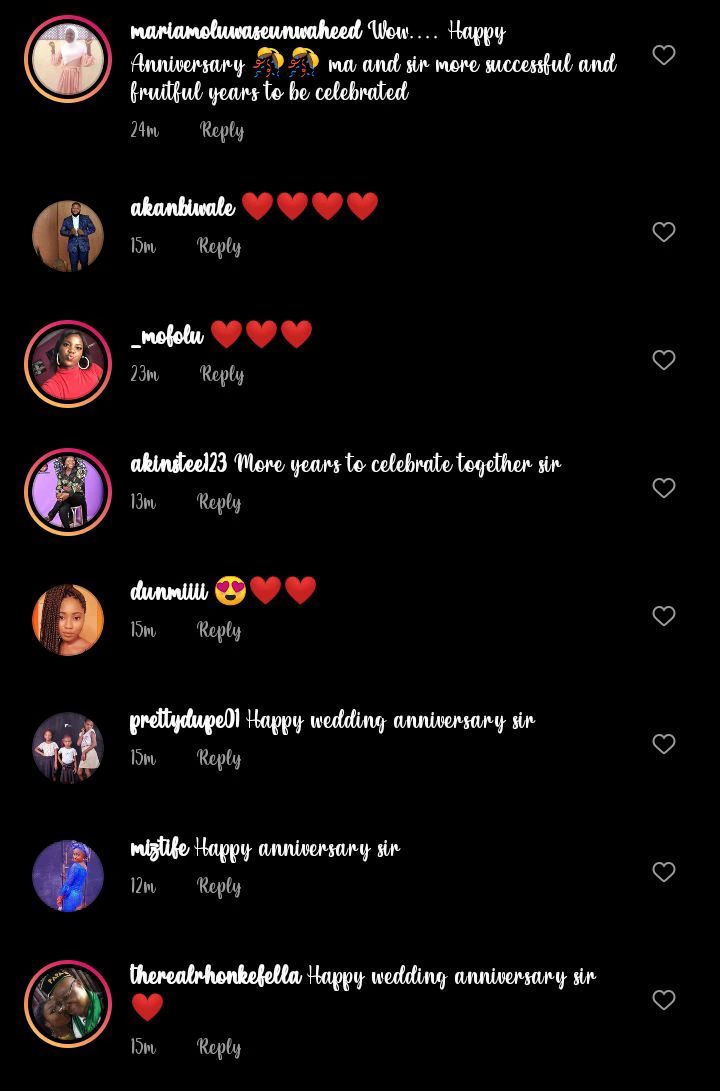
Task: Open the prettydupe01 username link
Action: (185, 720)
